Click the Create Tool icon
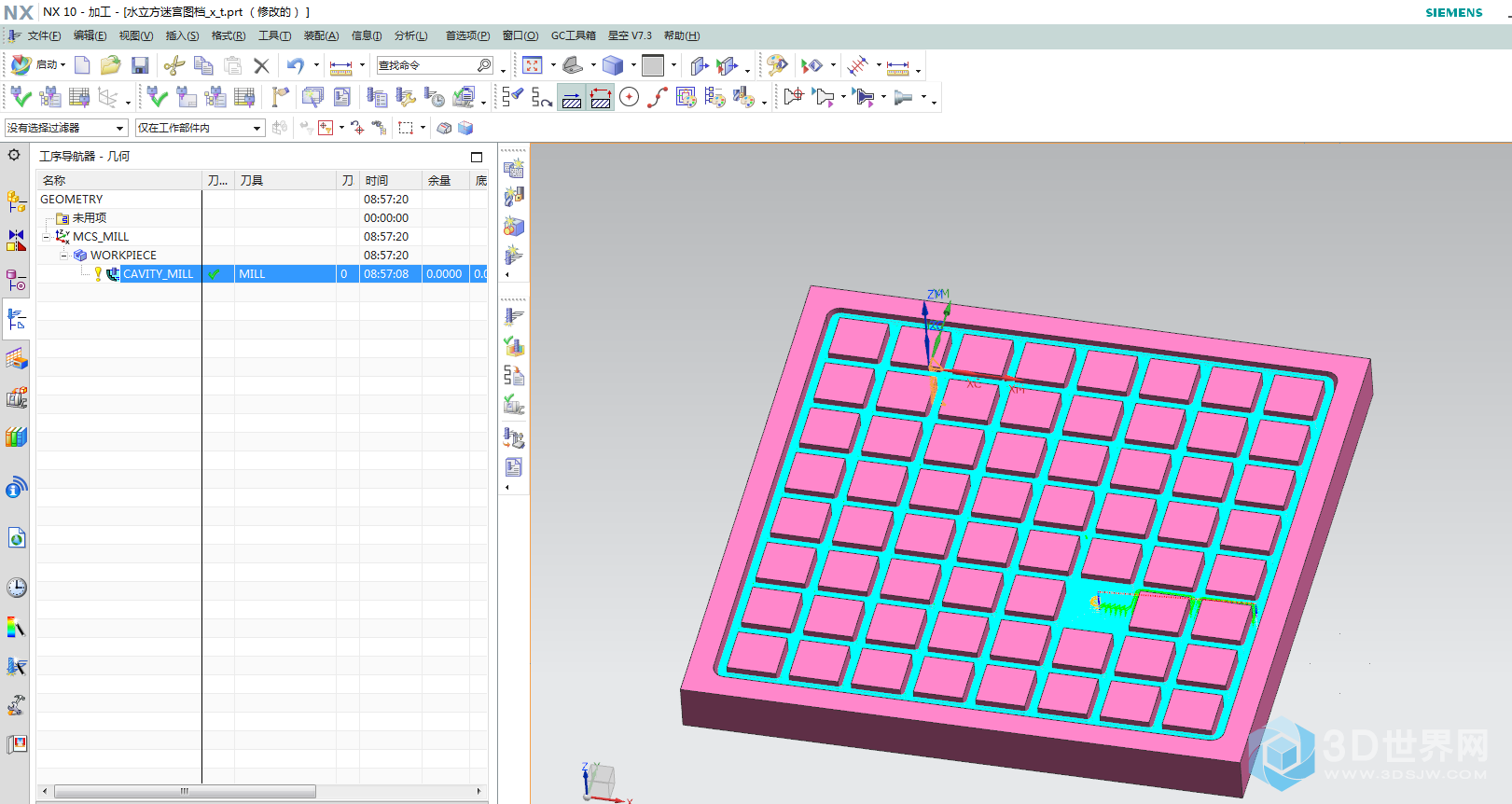The width and height of the screenshot is (1512, 804). (x=513, y=197)
